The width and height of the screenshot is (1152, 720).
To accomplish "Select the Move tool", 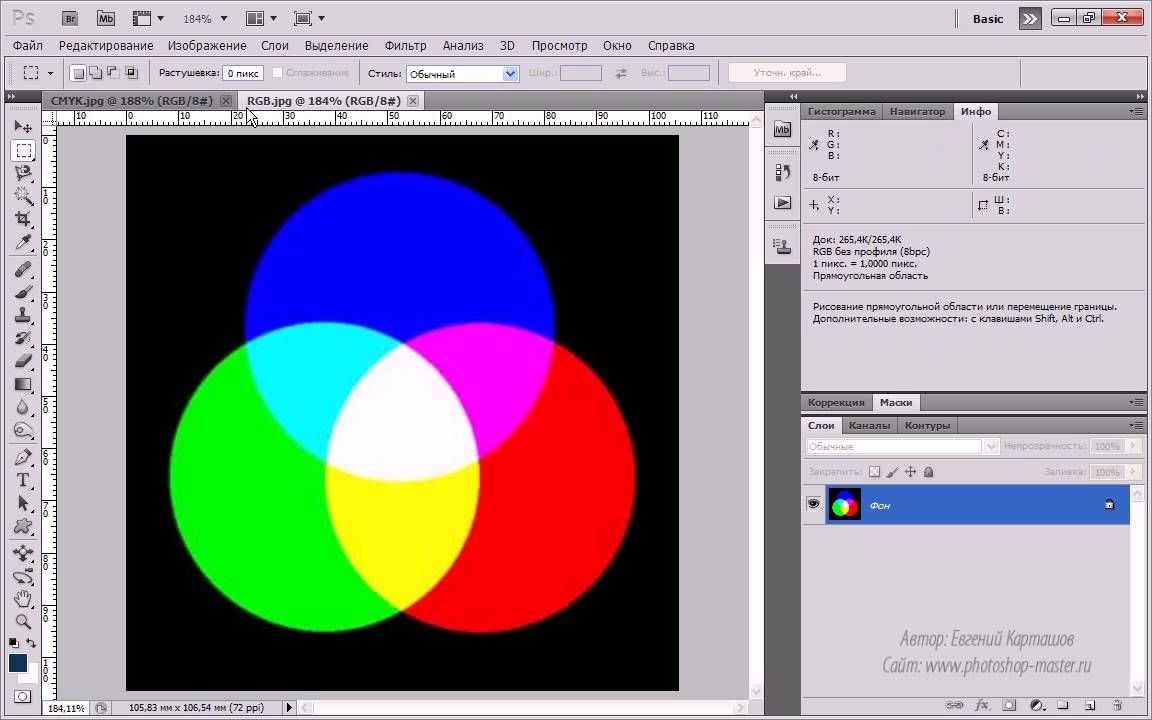I will pyautogui.click(x=23, y=126).
